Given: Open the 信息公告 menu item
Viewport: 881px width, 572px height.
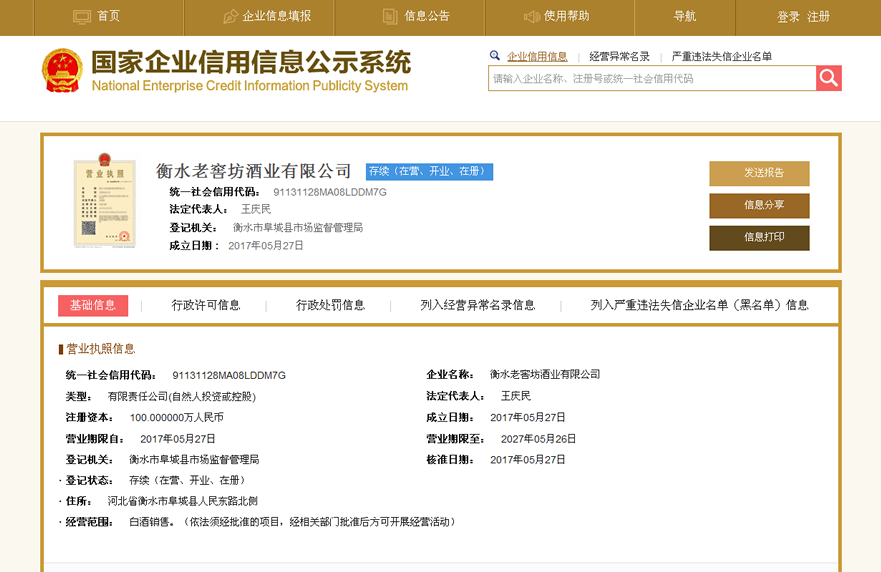Looking at the screenshot, I should tap(427, 16).
